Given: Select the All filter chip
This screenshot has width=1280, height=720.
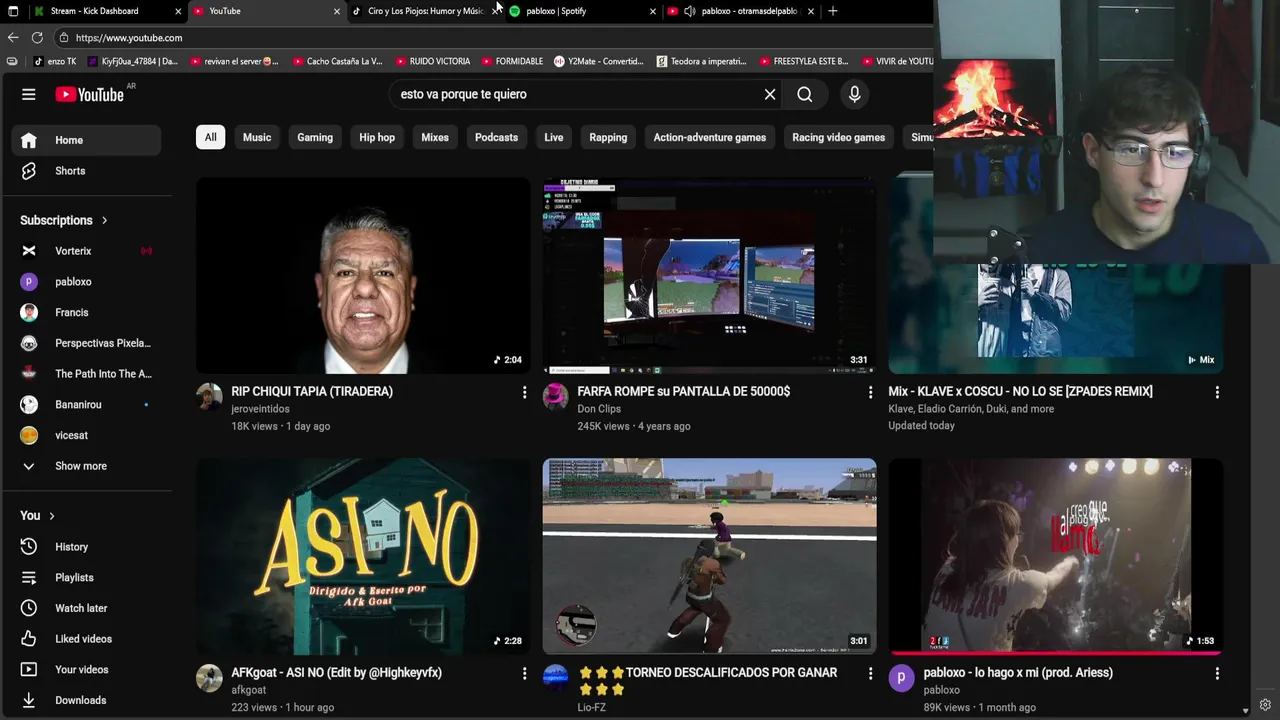Looking at the screenshot, I should click(210, 137).
